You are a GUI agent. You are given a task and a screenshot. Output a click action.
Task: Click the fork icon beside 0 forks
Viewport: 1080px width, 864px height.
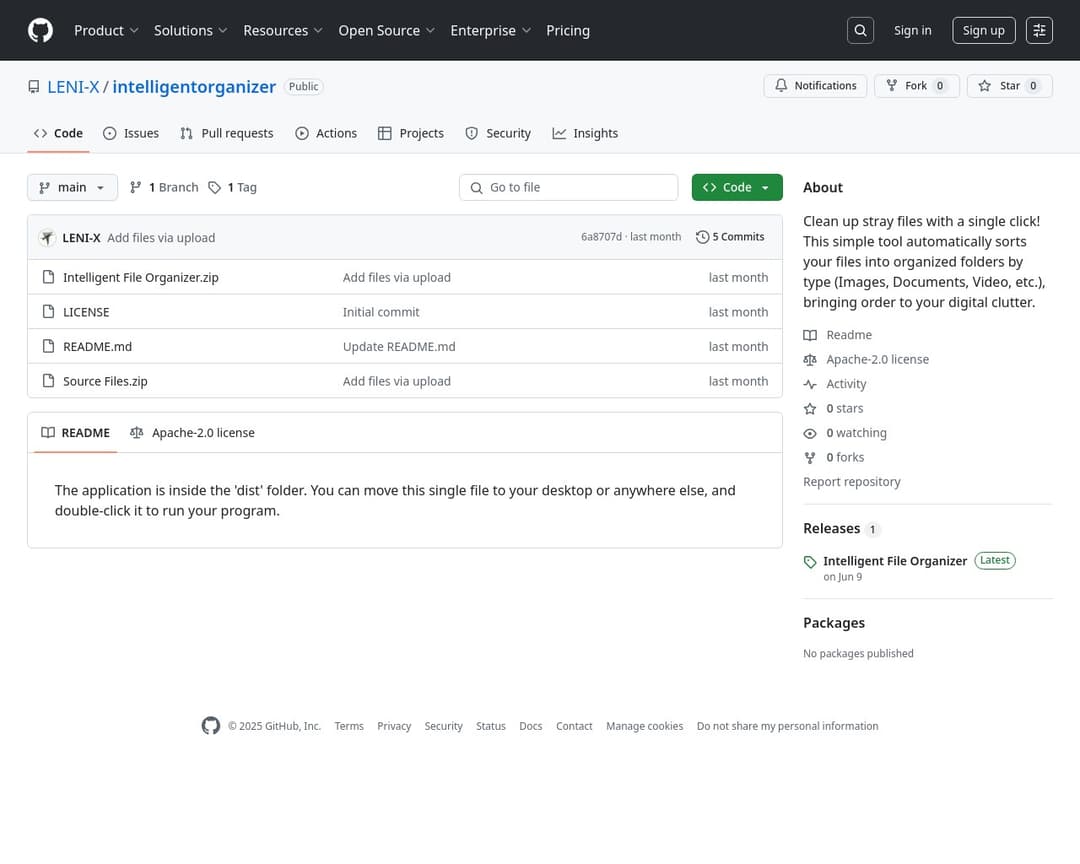click(810, 457)
